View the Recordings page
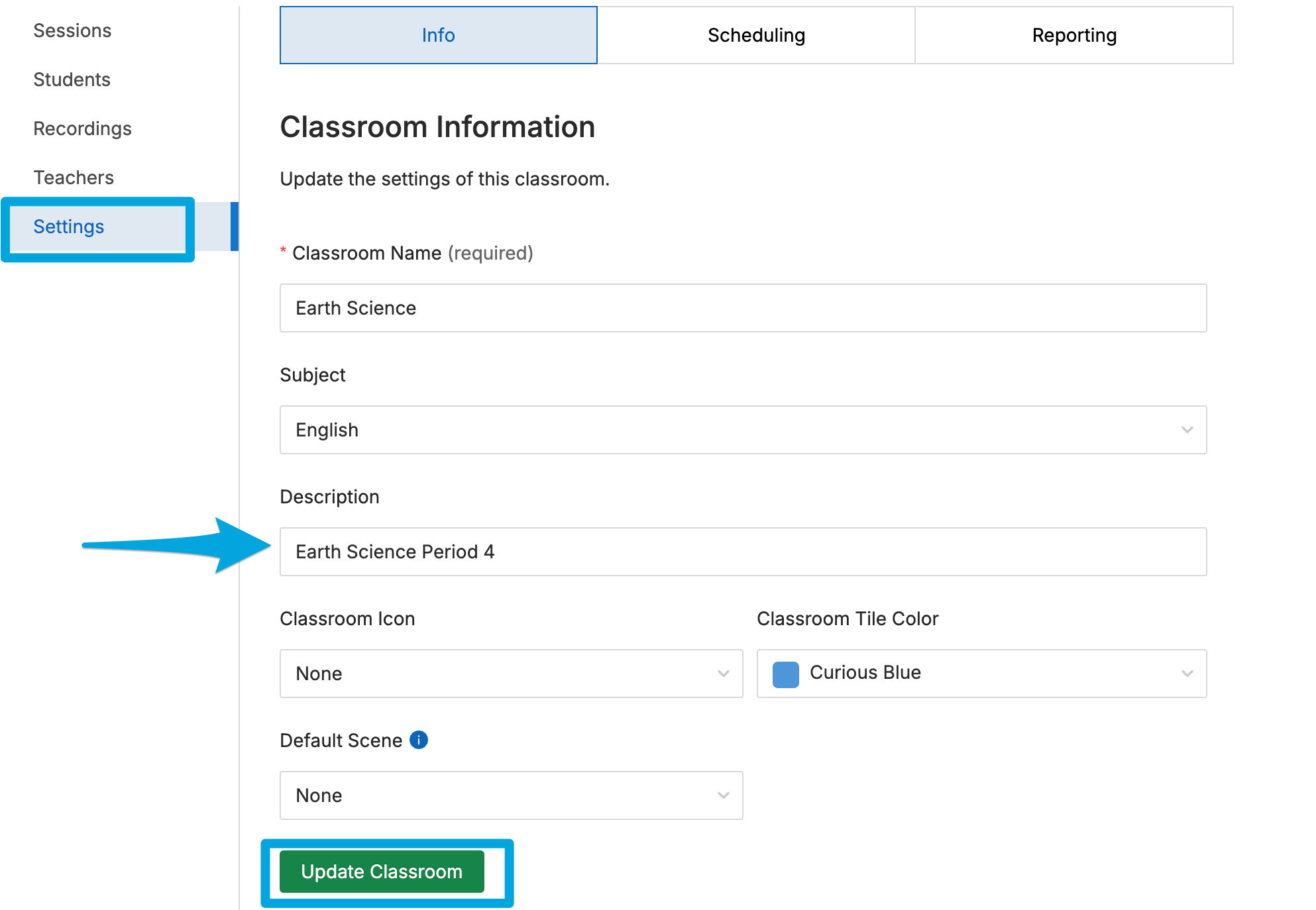 point(82,128)
